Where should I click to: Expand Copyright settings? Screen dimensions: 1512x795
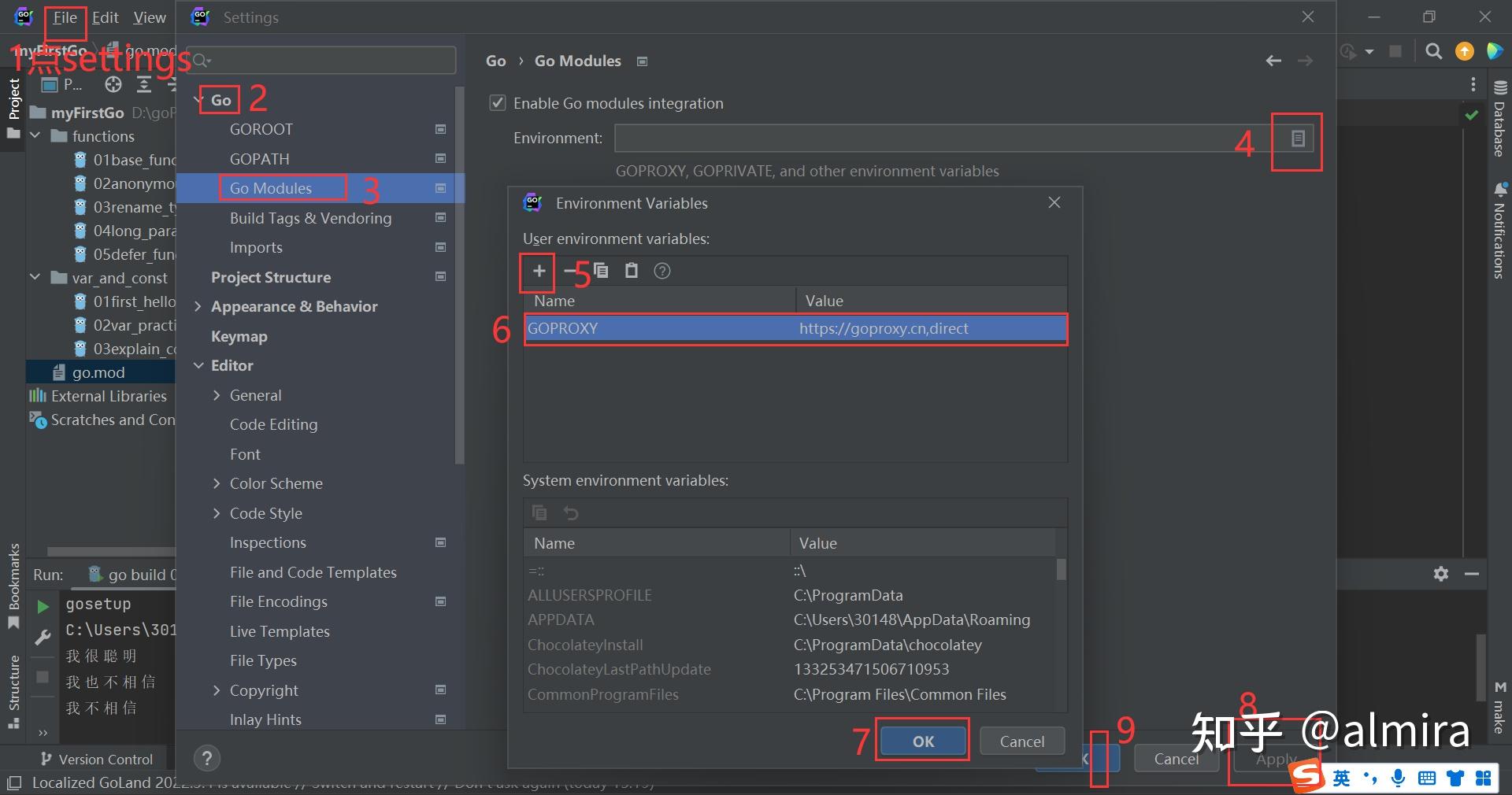[x=217, y=690]
